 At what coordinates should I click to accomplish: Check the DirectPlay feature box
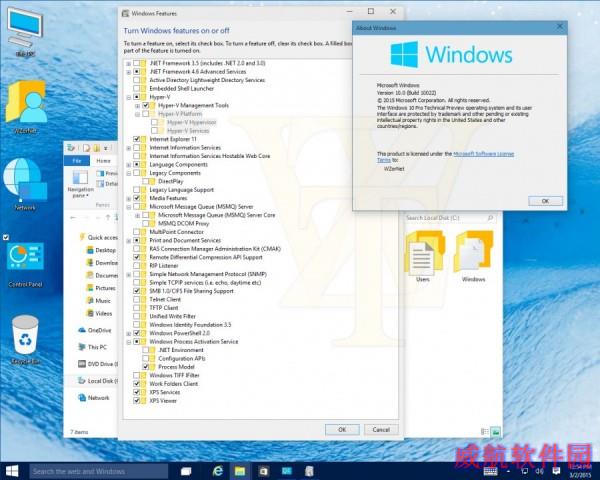pyautogui.click(x=145, y=181)
